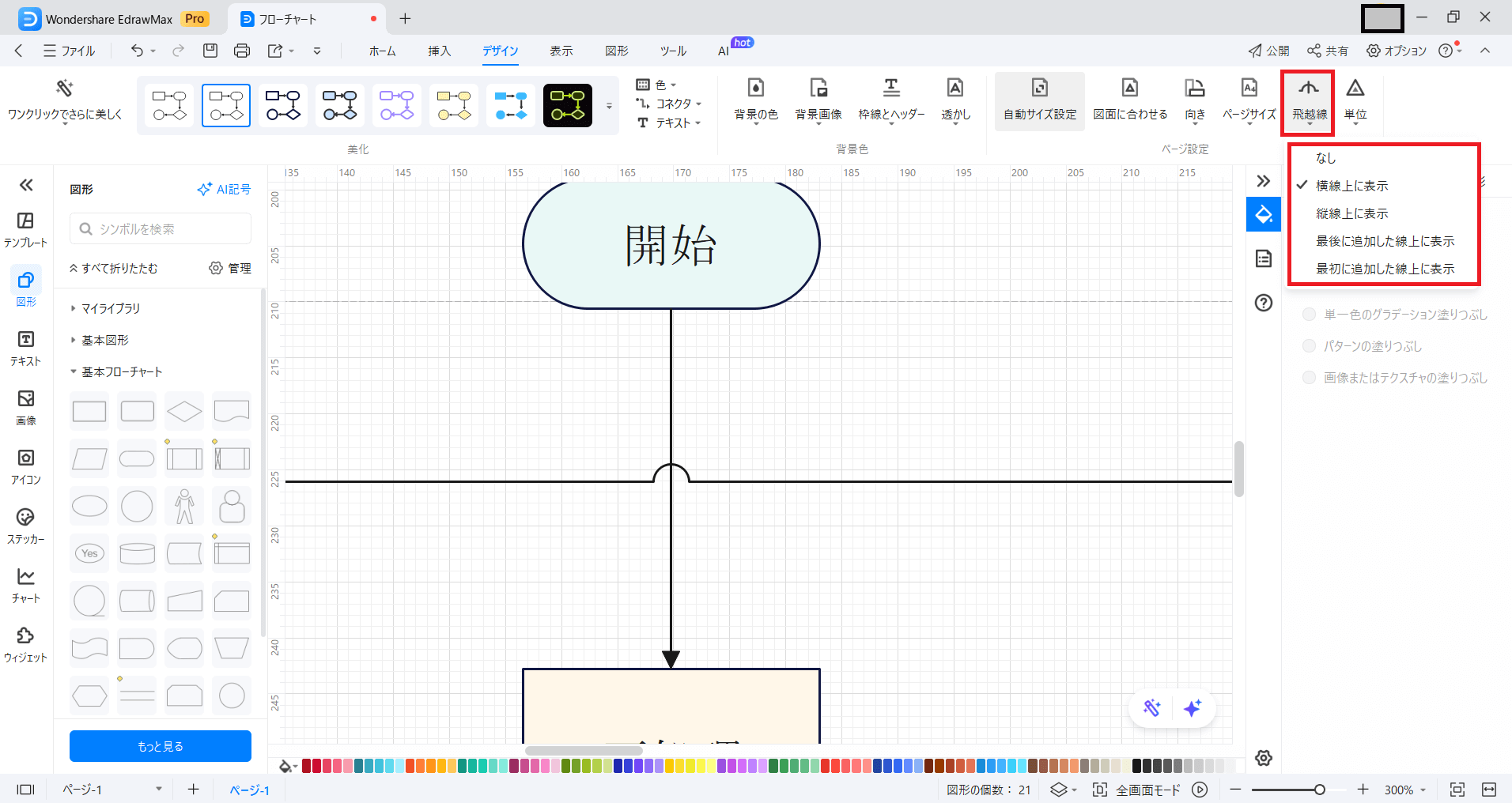Open 画像 panel in sidebar
This screenshot has width=1512, height=803.
[x=25, y=408]
